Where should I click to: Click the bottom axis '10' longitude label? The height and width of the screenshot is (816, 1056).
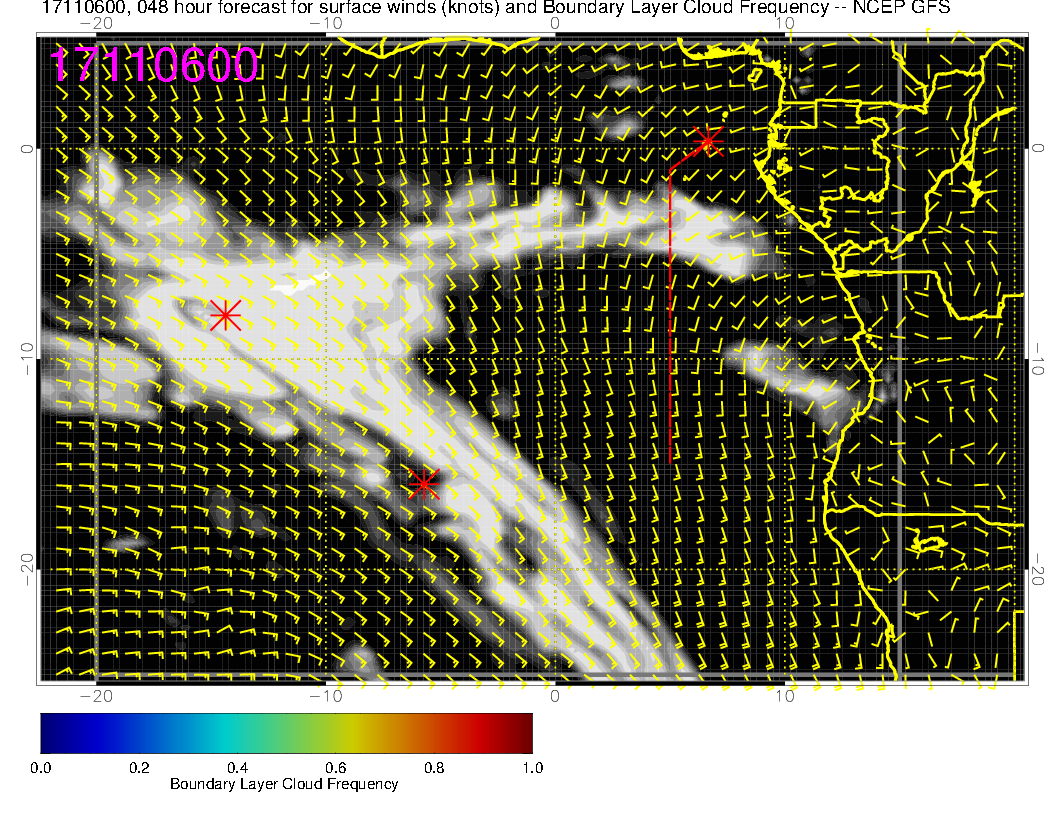[x=785, y=696]
